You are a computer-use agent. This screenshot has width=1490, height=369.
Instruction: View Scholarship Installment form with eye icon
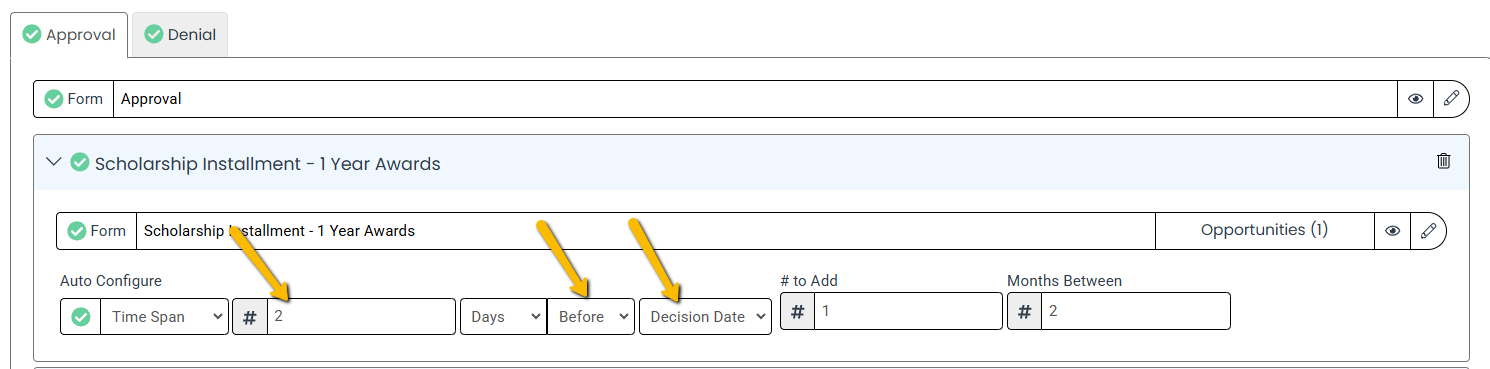(1392, 230)
